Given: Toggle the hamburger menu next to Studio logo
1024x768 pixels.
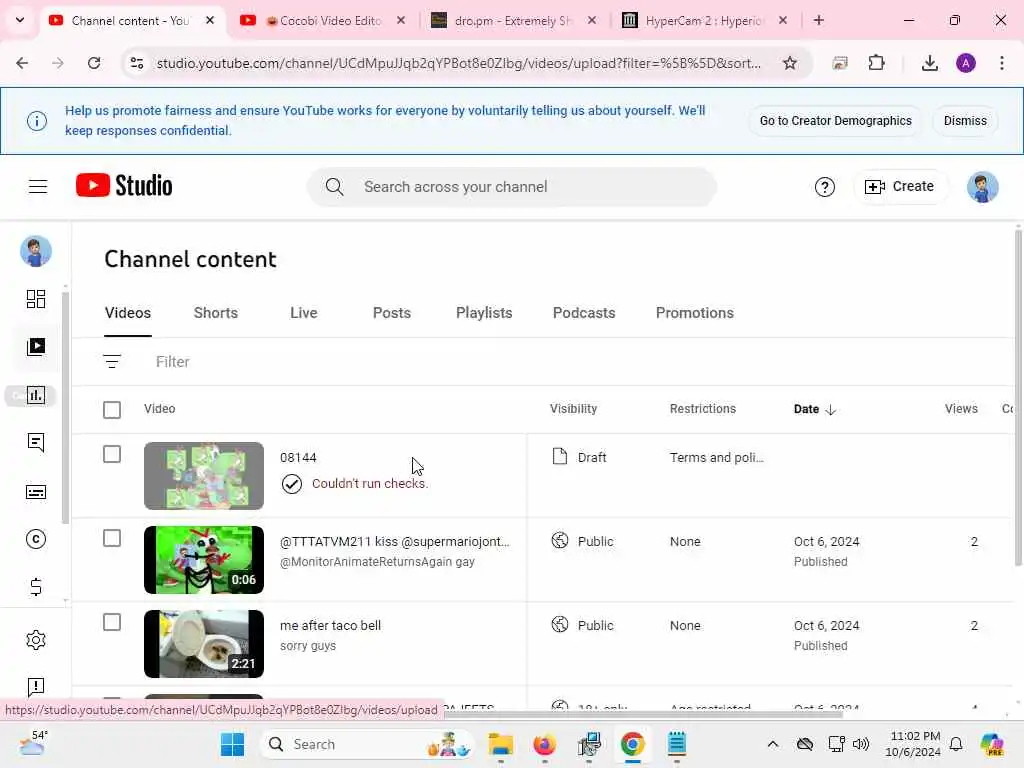Looking at the screenshot, I should [x=38, y=187].
